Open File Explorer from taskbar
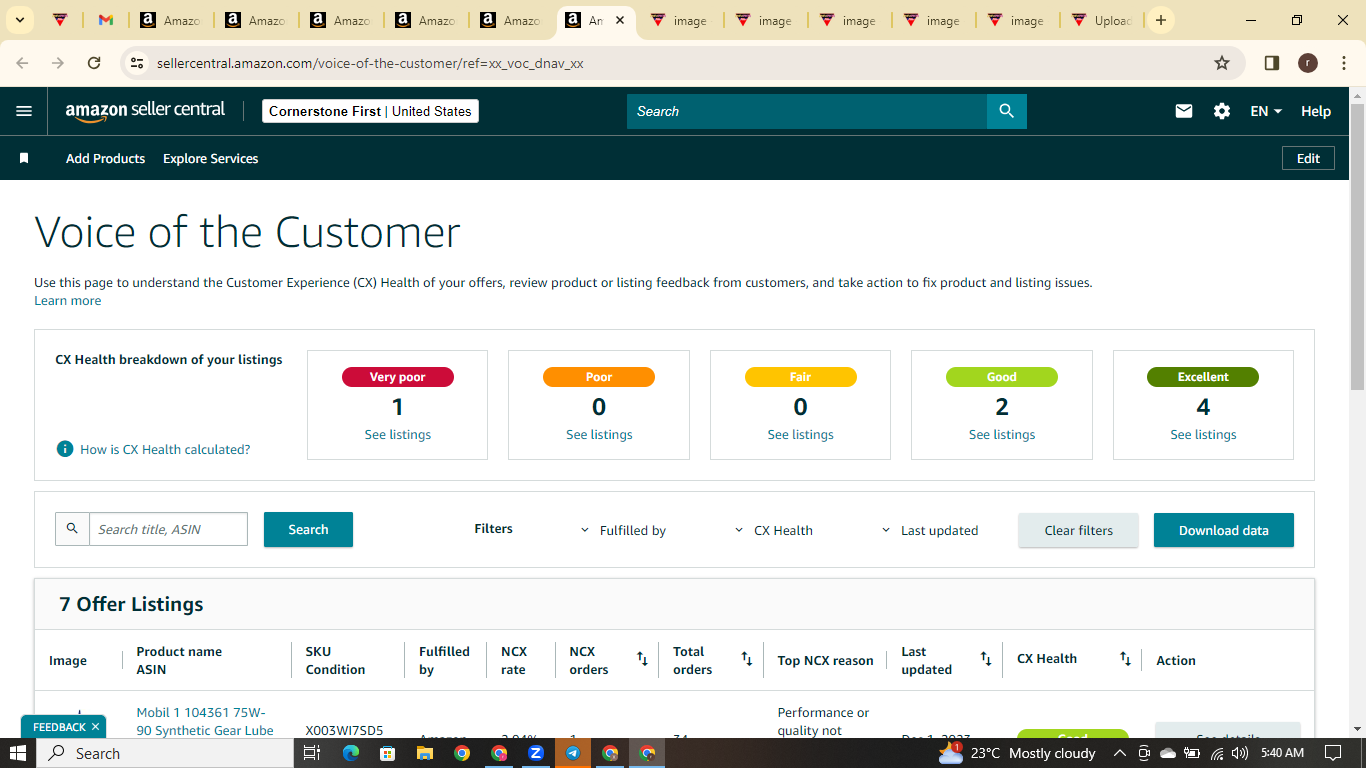Viewport: 1366px width, 768px height. tap(424, 753)
